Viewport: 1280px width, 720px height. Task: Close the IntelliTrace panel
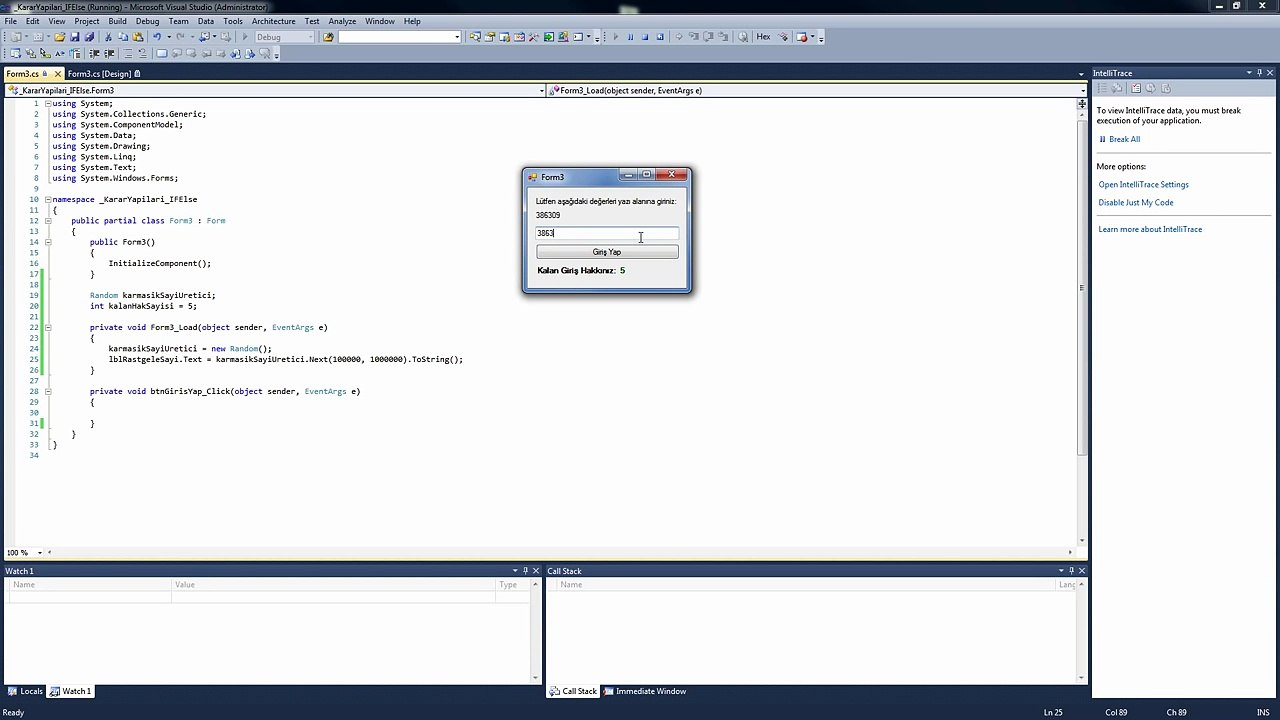(1271, 73)
